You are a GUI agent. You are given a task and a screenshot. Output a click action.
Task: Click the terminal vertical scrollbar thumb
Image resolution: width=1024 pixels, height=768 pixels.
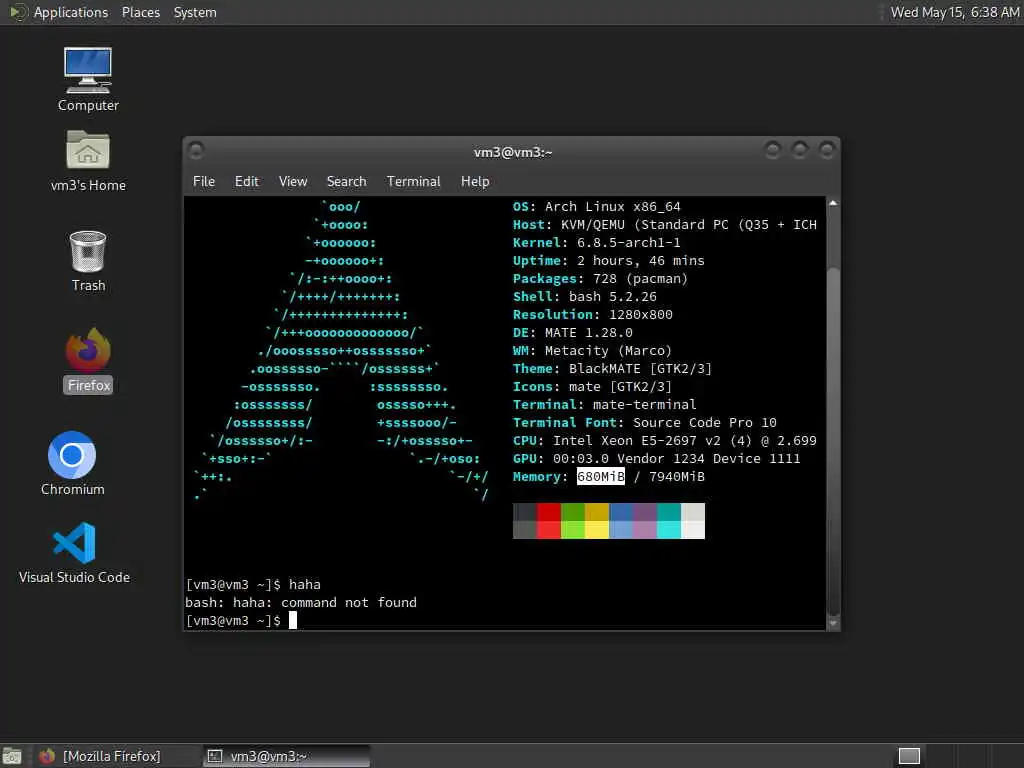click(833, 441)
